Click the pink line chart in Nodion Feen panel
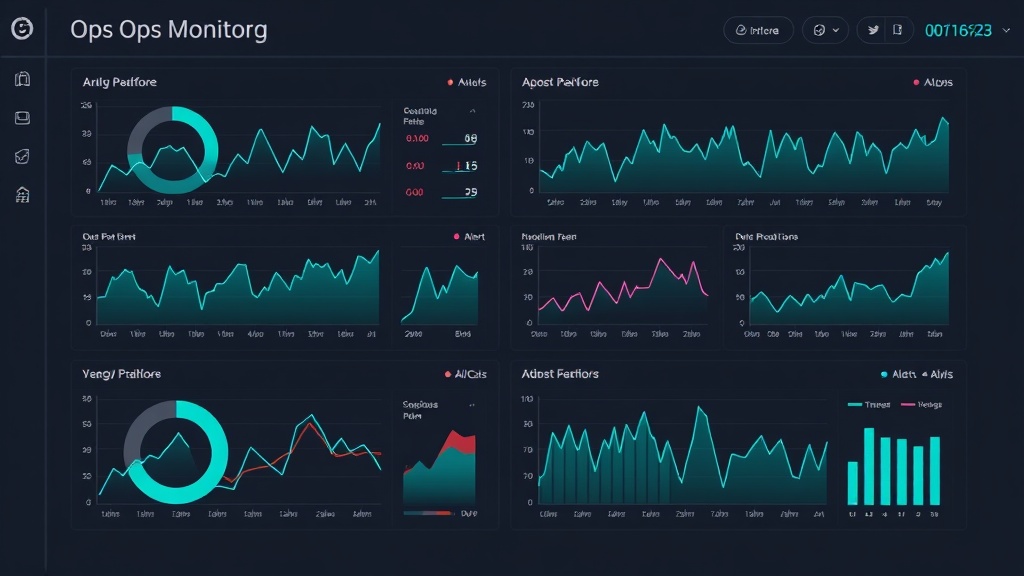 (623, 285)
